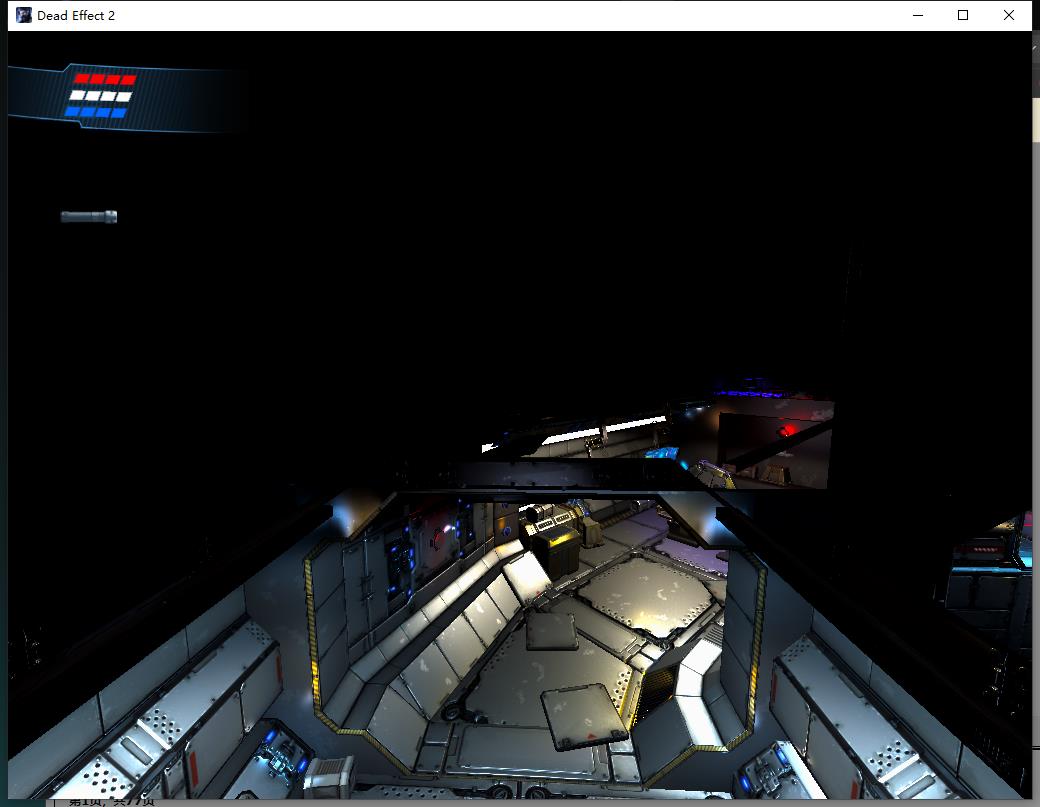The height and width of the screenshot is (807, 1040).
Task: Click the Dead Effect 2 window title text
Action: [76, 15]
